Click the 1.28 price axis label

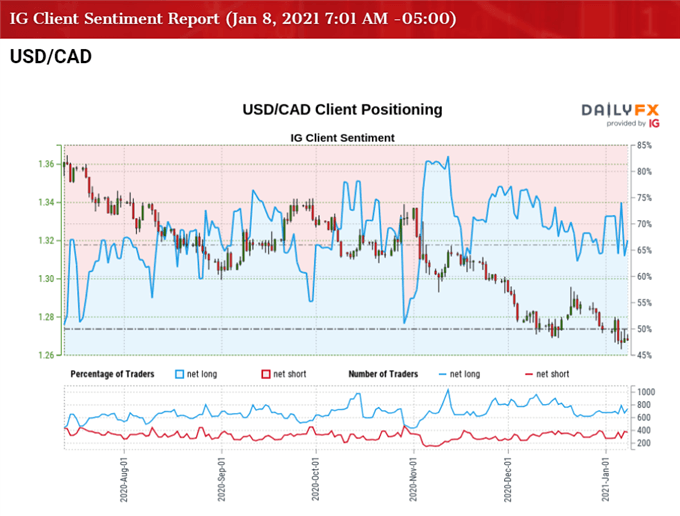[x=46, y=317]
